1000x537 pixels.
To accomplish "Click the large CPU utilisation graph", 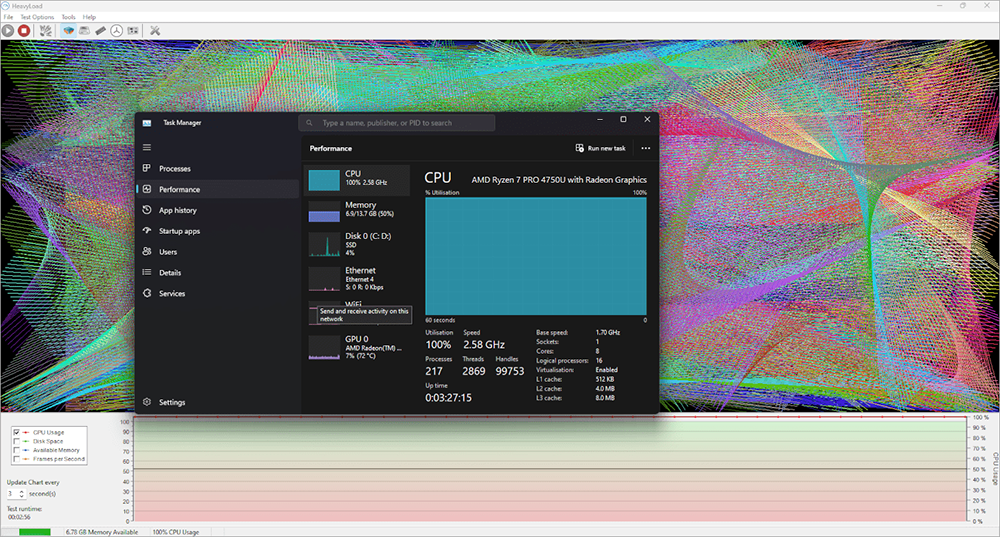I will 536,256.
